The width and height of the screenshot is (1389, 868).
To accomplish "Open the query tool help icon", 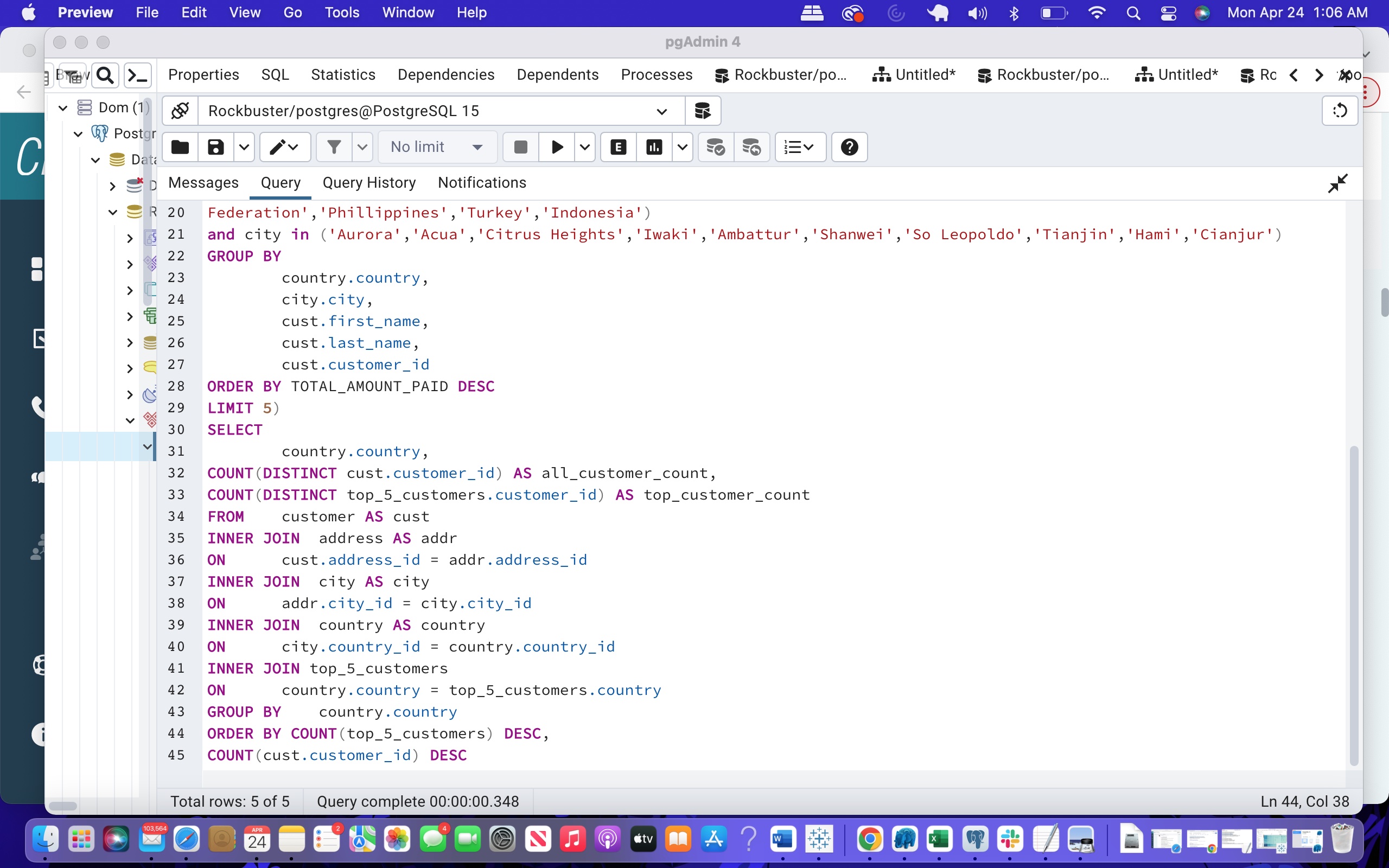I will (849, 147).
